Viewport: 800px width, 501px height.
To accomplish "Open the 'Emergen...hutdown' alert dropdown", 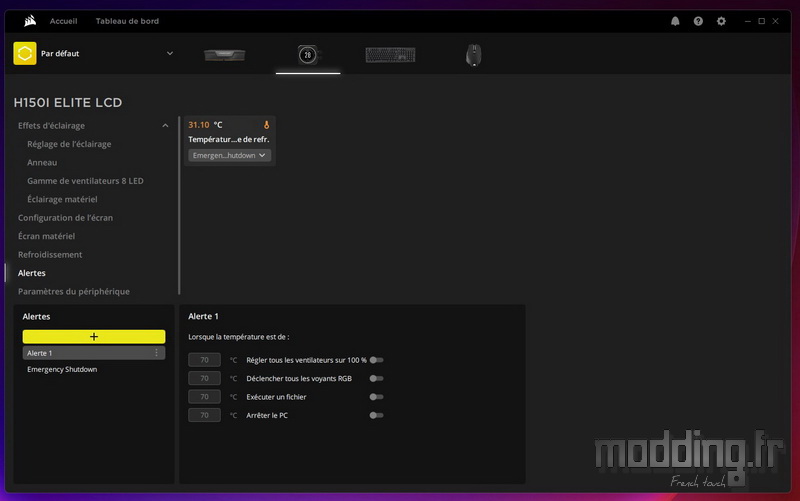I will click(x=229, y=155).
